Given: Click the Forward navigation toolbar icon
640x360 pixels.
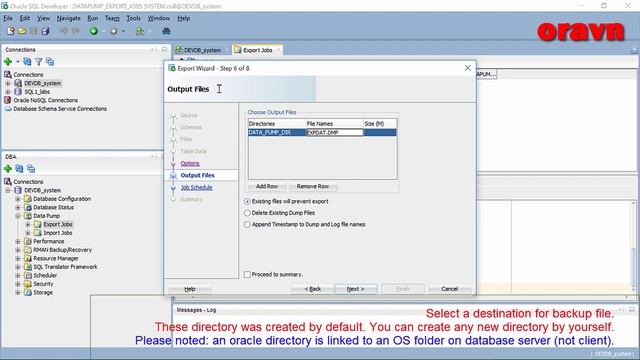Looking at the screenshot, I should point(113,31).
